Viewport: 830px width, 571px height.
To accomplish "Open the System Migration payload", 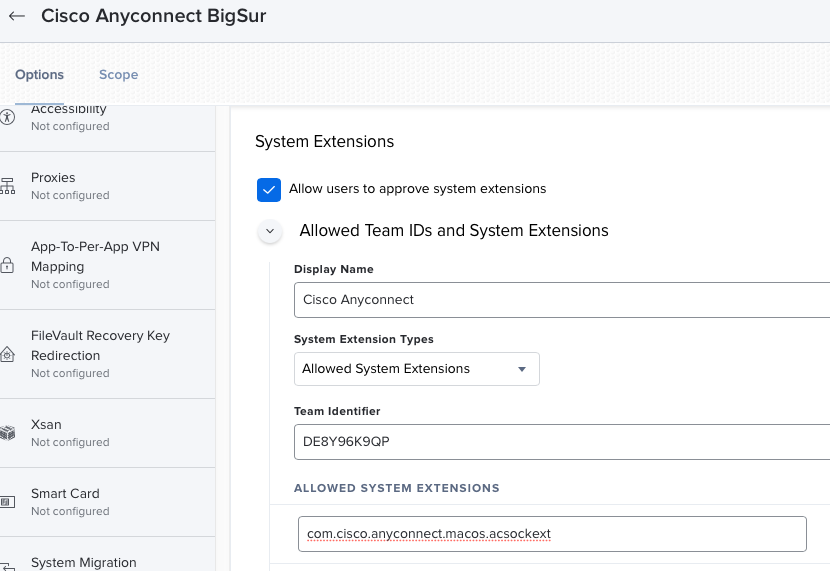I will (x=107, y=555).
